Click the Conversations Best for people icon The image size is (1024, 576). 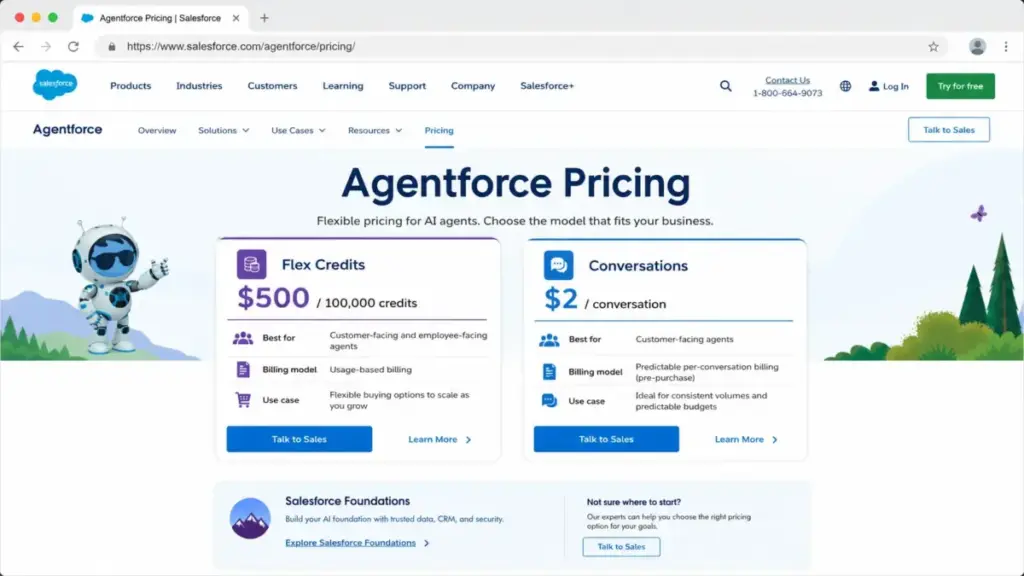click(x=549, y=340)
